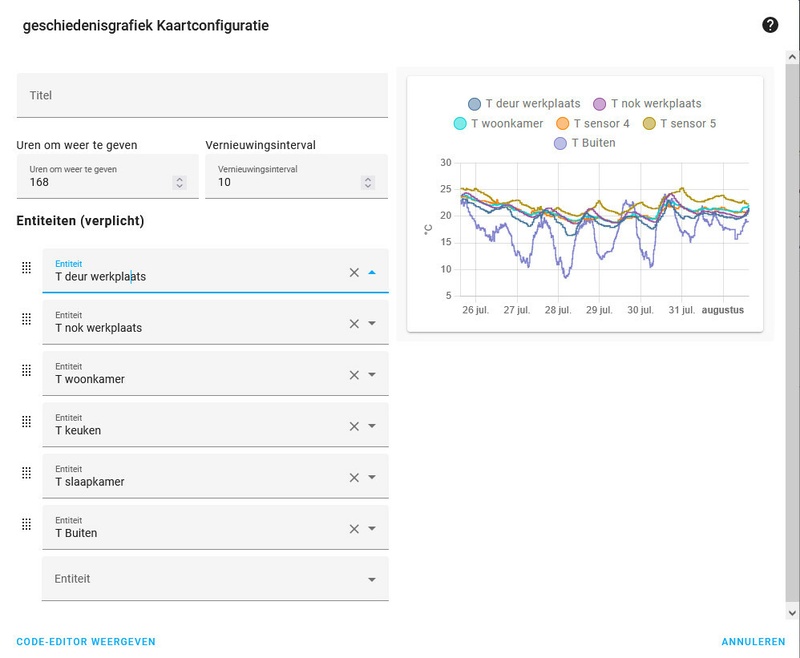800x658 pixels.
Task: Click the Titel input field
Action: 202,95
